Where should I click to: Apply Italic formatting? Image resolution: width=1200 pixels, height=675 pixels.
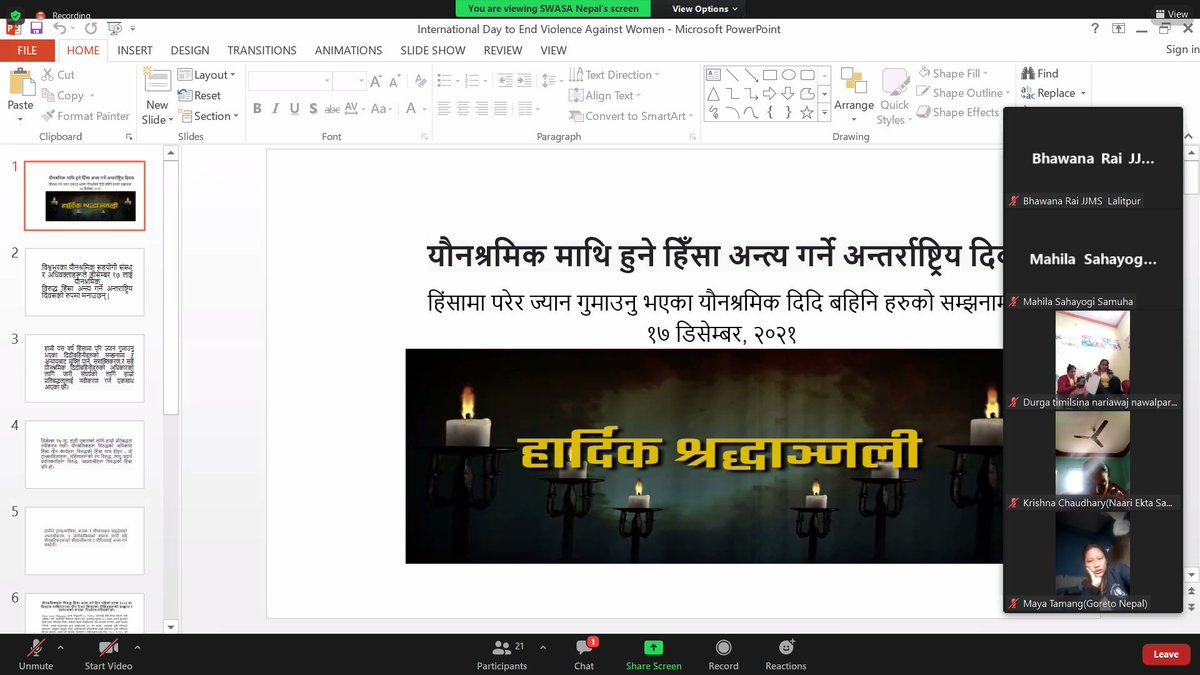tap(276, 108)
